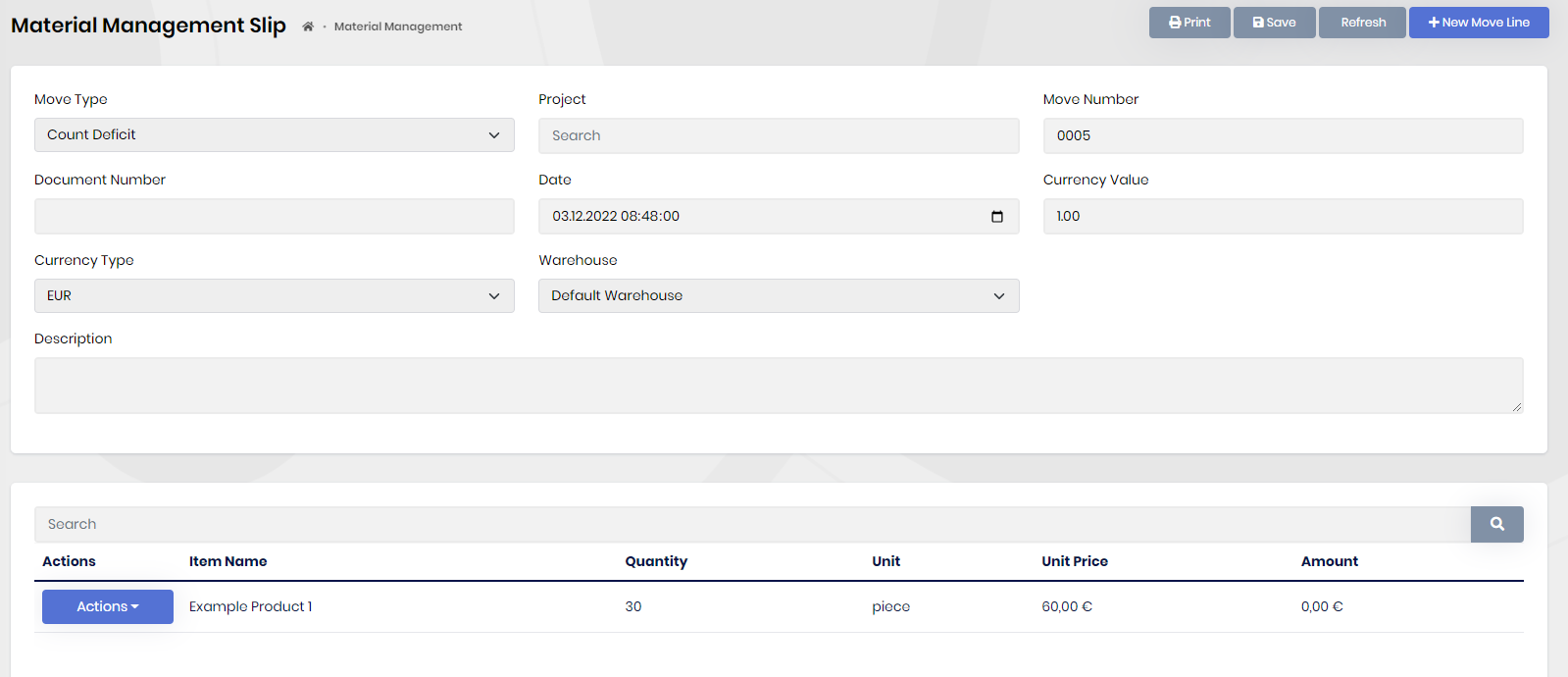
Task: Click the amount 0,00 €
Action: click(1322, 606)
